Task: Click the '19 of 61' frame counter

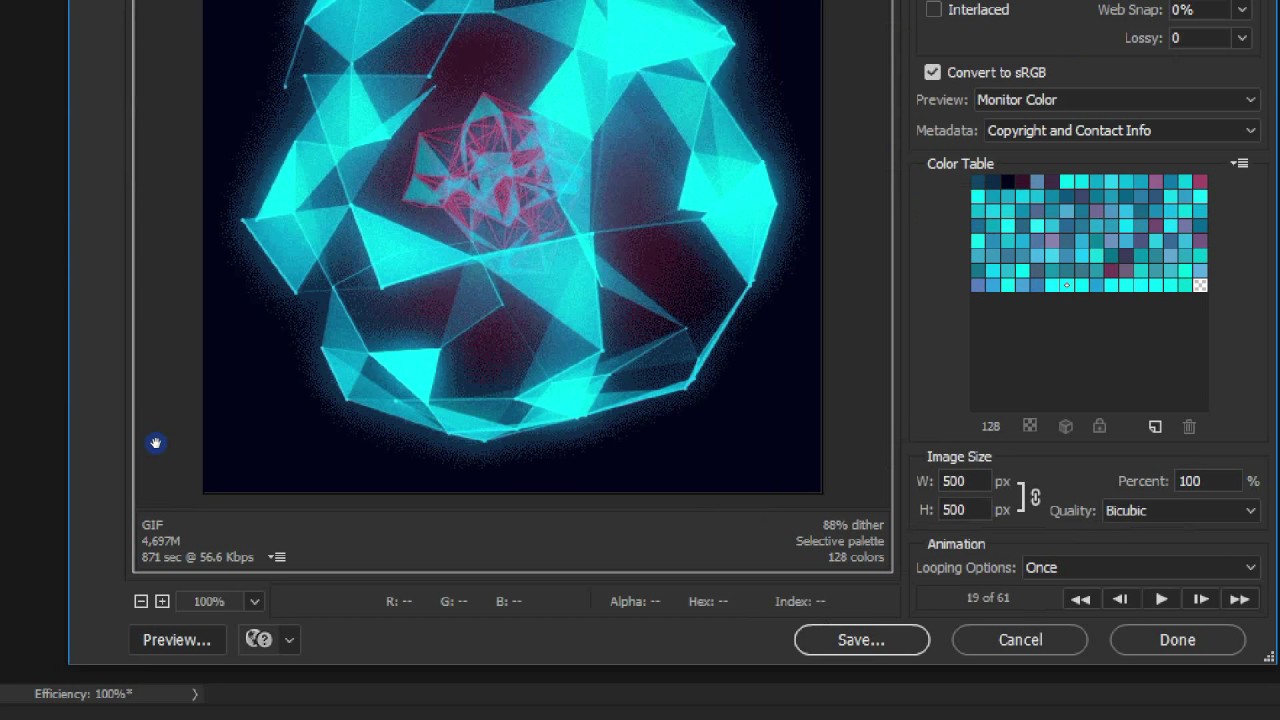Action: tap(988, 597)
